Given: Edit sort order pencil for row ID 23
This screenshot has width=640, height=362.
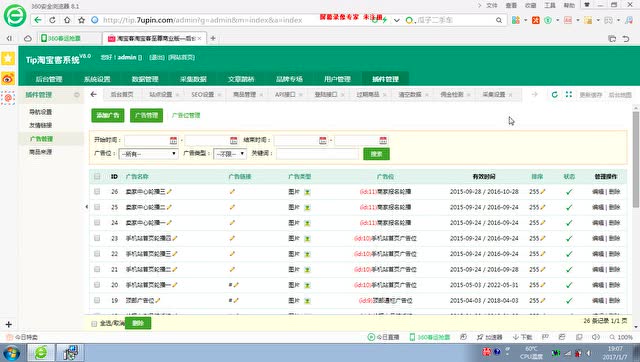Looking at the screenshot, I should tap(543, 238).
